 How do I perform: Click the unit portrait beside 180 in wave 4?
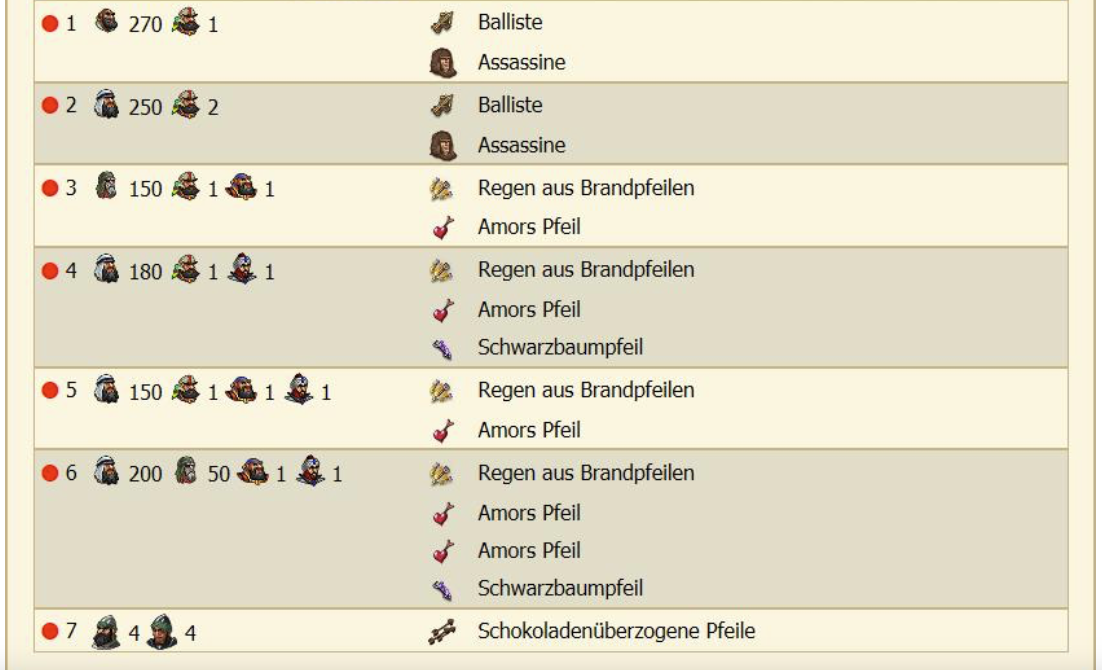pos(106,270)
